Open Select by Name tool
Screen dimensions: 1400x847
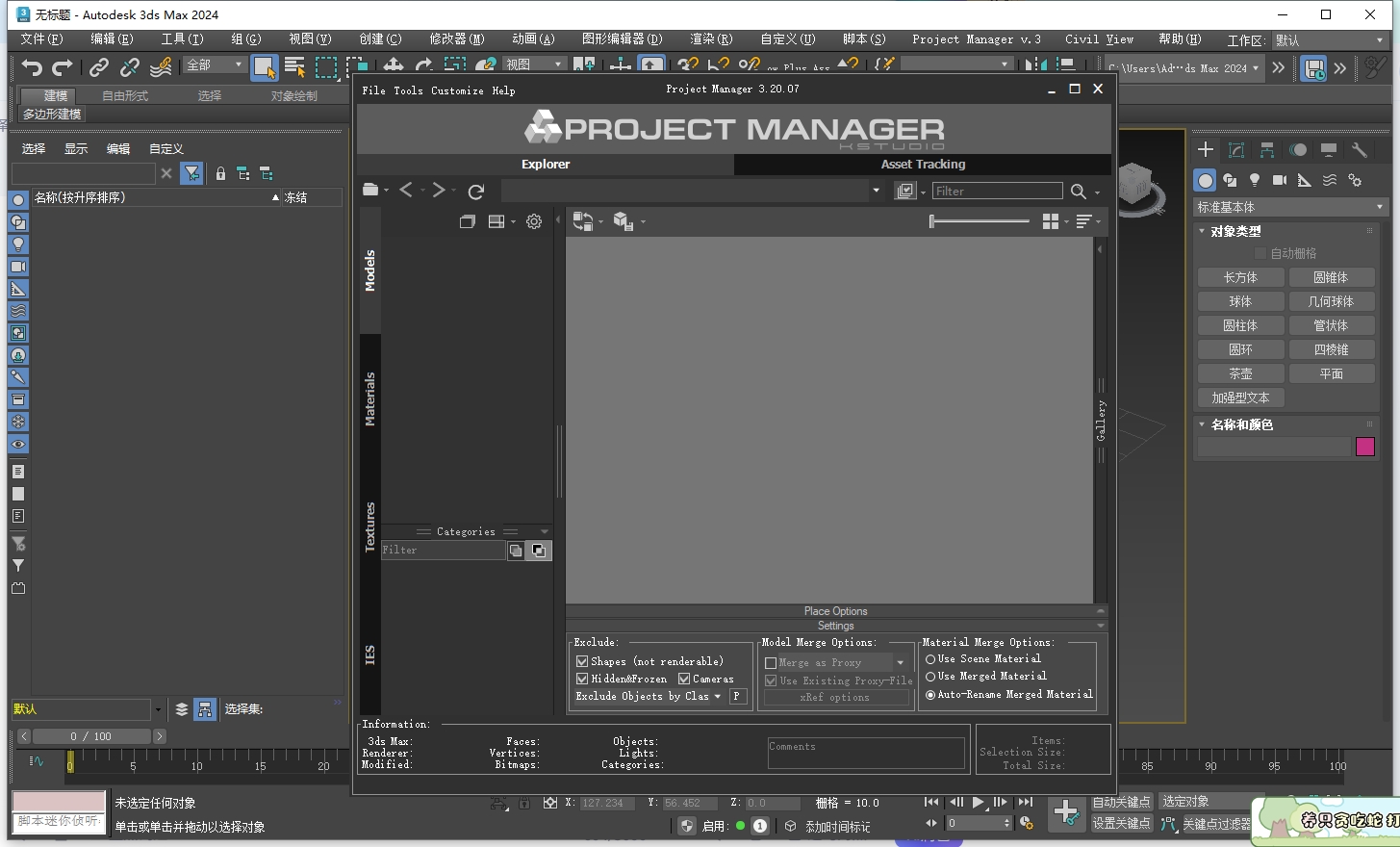(295, 67)
